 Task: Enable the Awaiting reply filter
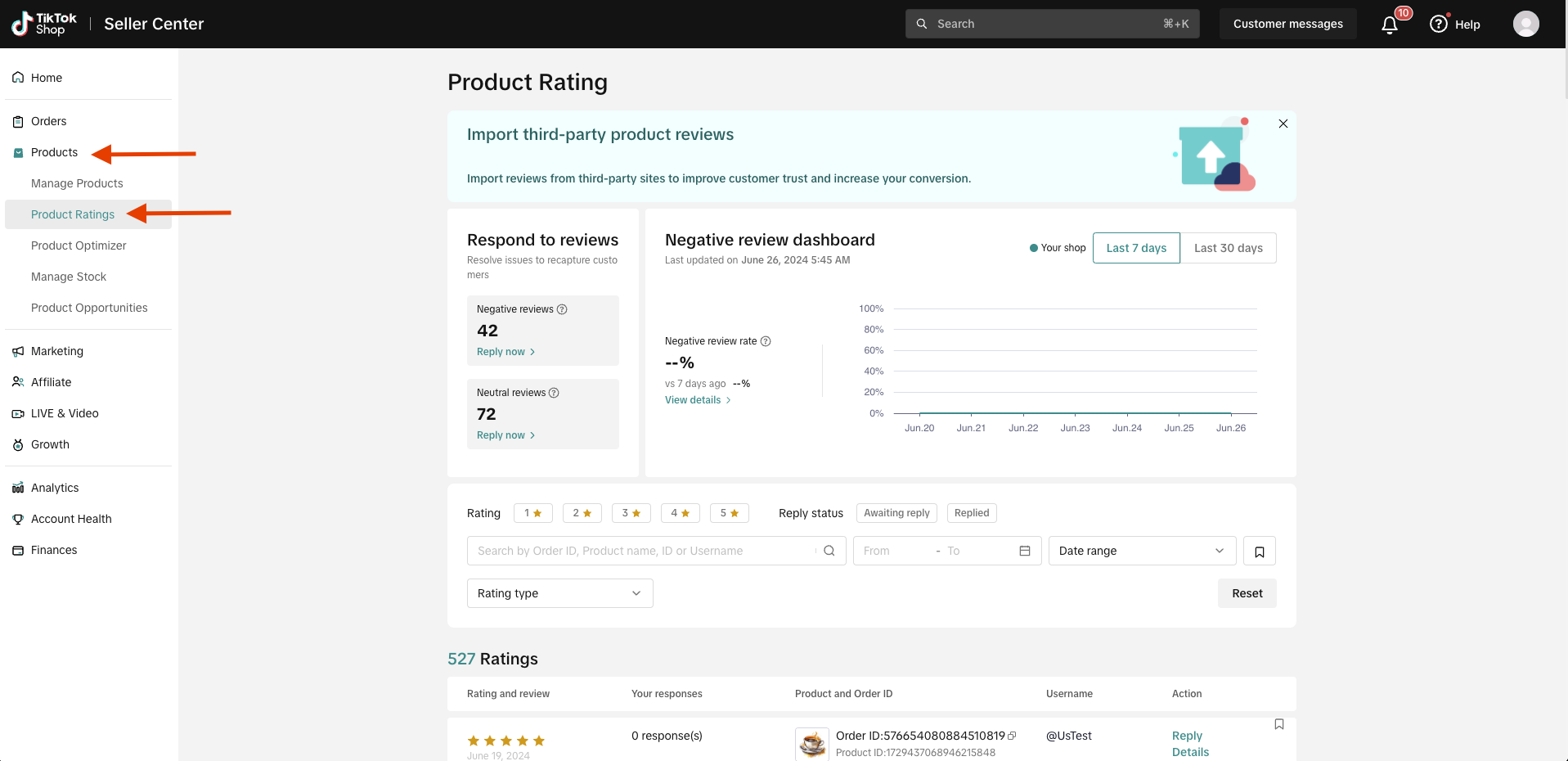click(x=896, y=513)
